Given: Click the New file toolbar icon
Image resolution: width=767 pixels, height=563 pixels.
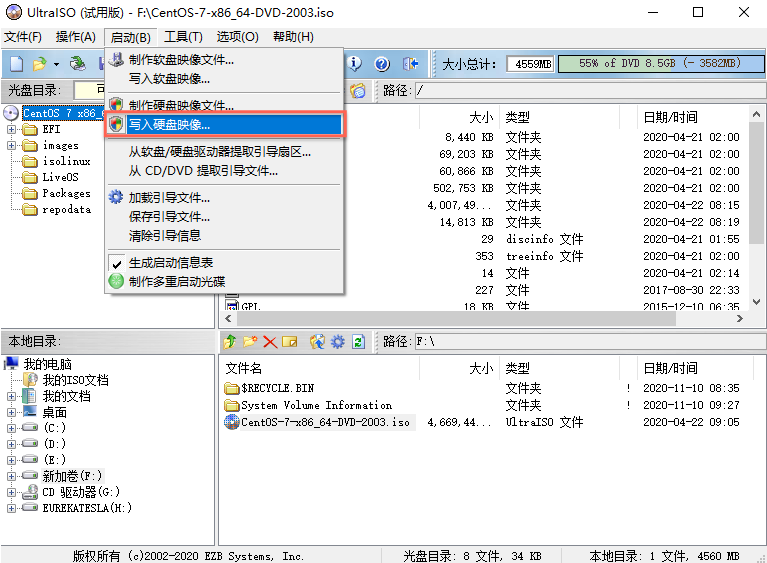Looking at the screenshot, I should click(17, 64).
